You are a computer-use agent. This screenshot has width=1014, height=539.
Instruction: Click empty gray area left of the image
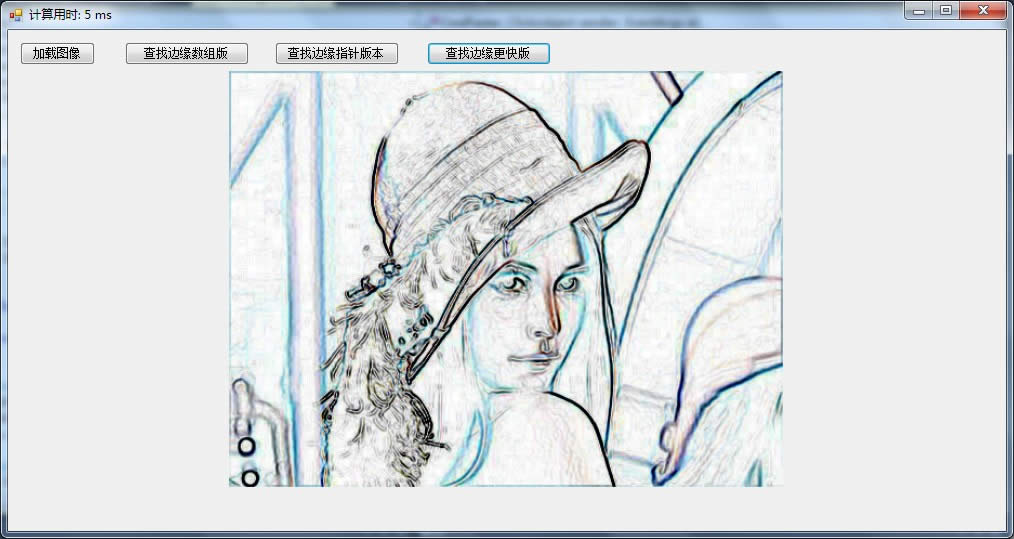coord(115,300)
